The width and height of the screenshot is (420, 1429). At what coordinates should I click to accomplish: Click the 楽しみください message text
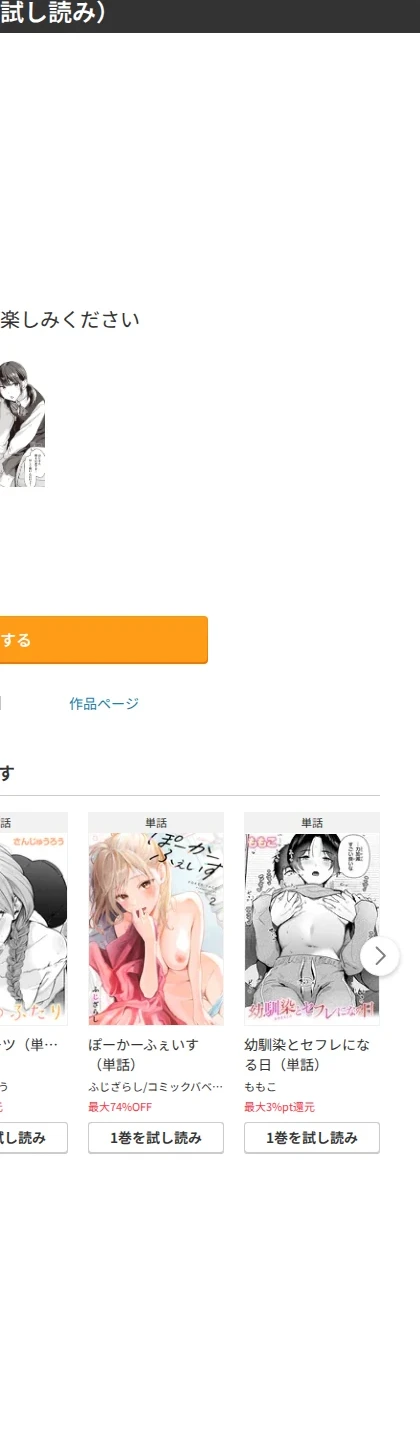[x=70, y=320]
